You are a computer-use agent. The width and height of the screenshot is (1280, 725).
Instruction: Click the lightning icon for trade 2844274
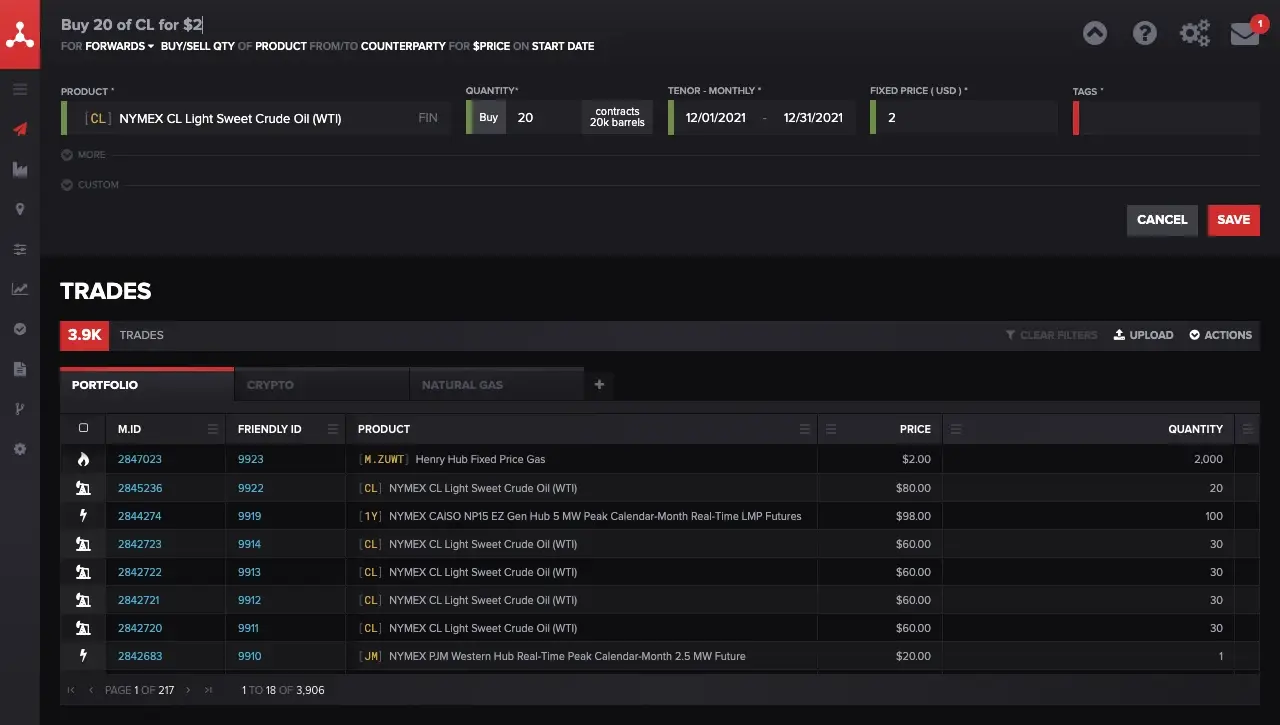(83, 516)
